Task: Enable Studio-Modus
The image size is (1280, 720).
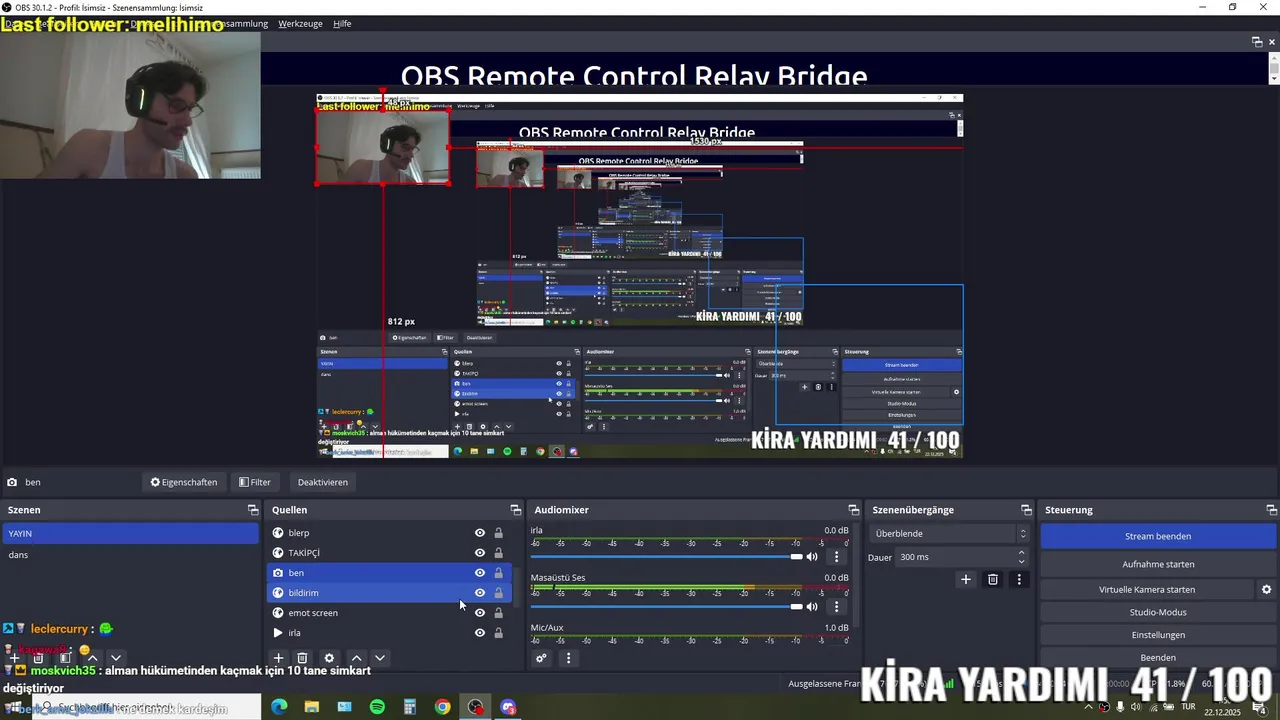Action: point(1158,612)
